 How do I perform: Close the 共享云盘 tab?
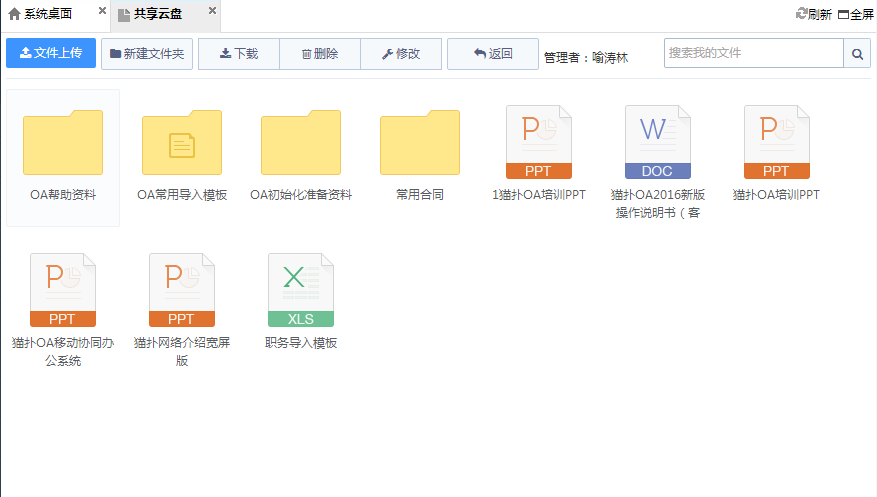click(212, 11)
